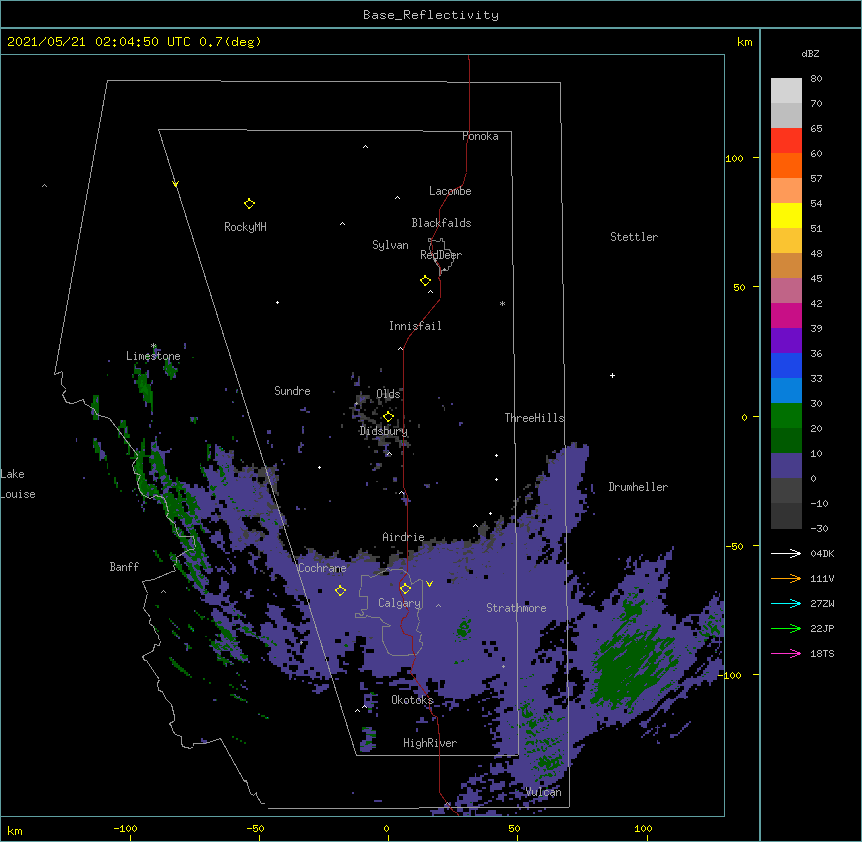This screenshot has height=842, width=862.
Task: Click the asterisk marker above Limestone
Action: coord(154,346)
